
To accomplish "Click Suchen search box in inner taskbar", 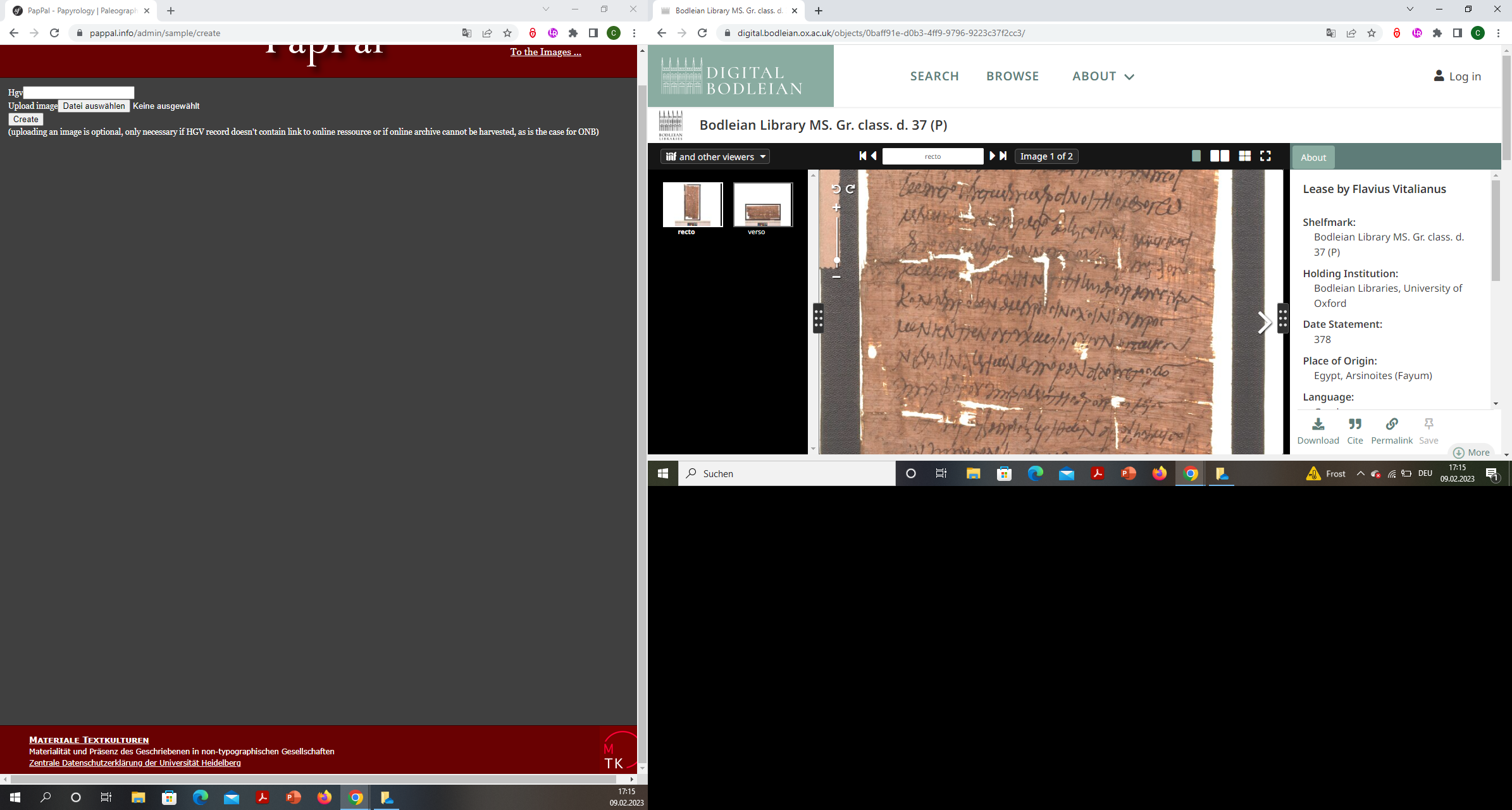I will click(x=787, y=473).
